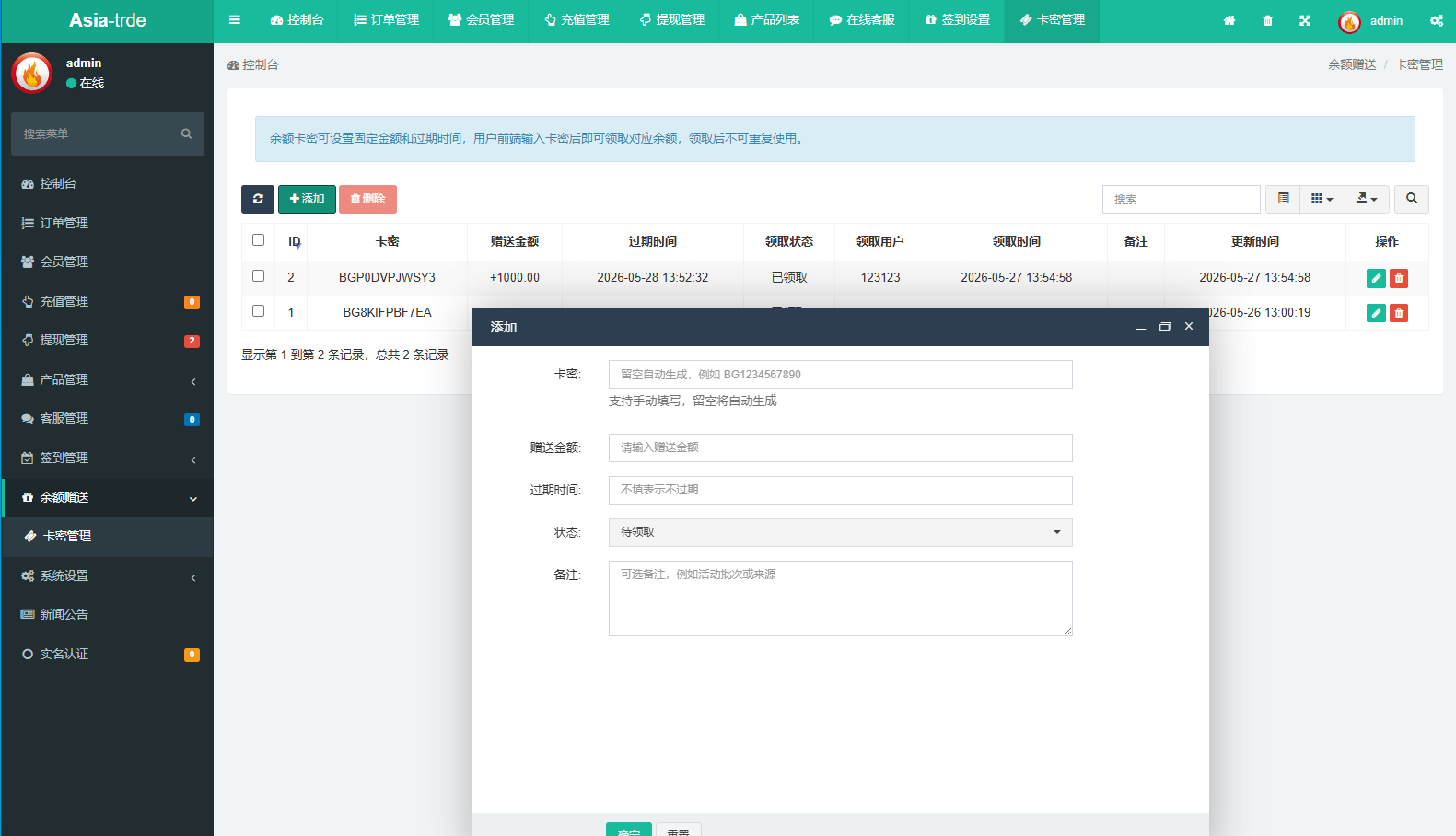Check the row with ID 1

[x=258, y=311]
